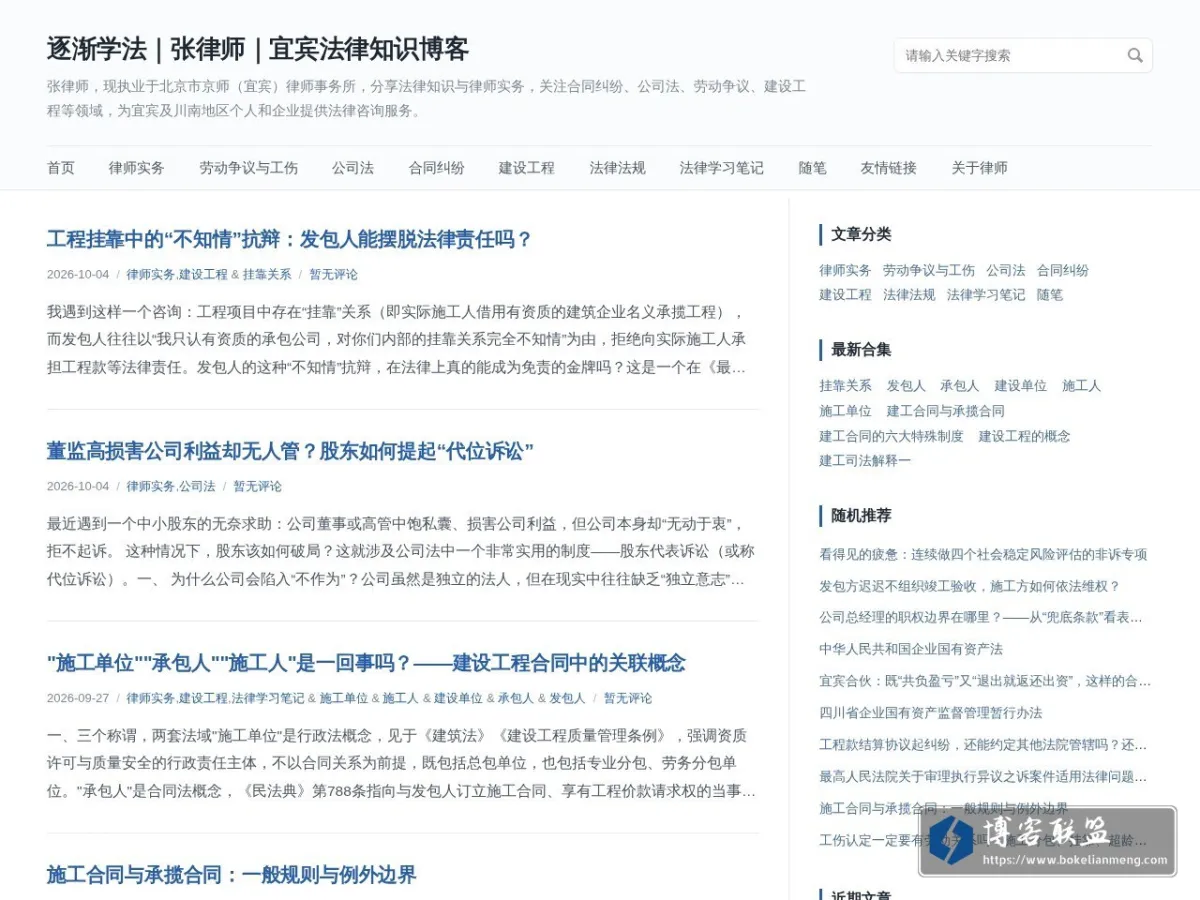
Task: Open 建设工程 in the navigation bar
Action: coord(527,168)
